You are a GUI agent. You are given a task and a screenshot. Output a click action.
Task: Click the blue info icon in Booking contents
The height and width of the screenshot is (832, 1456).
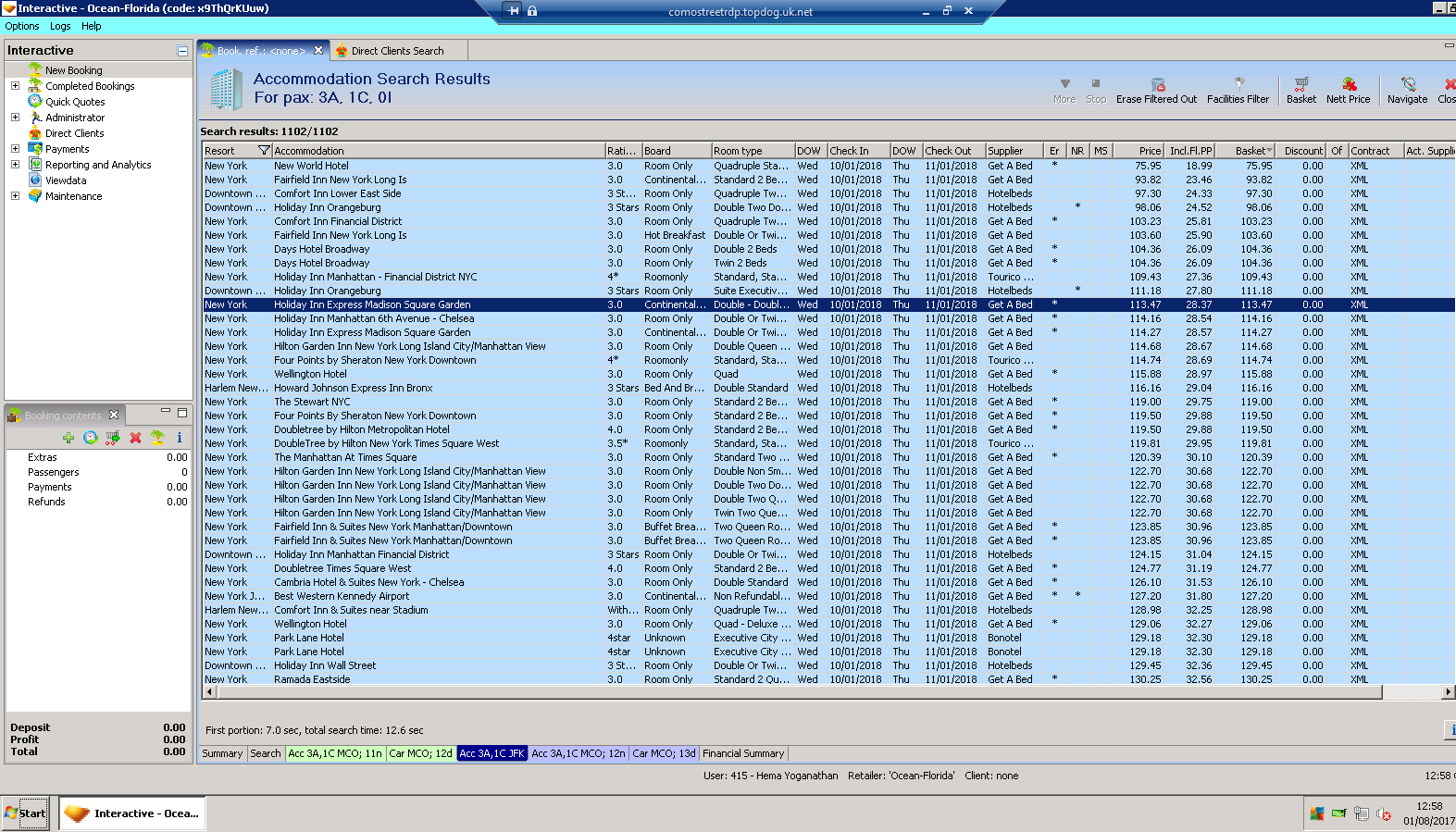pyautogui.click(x=180, y=438)
